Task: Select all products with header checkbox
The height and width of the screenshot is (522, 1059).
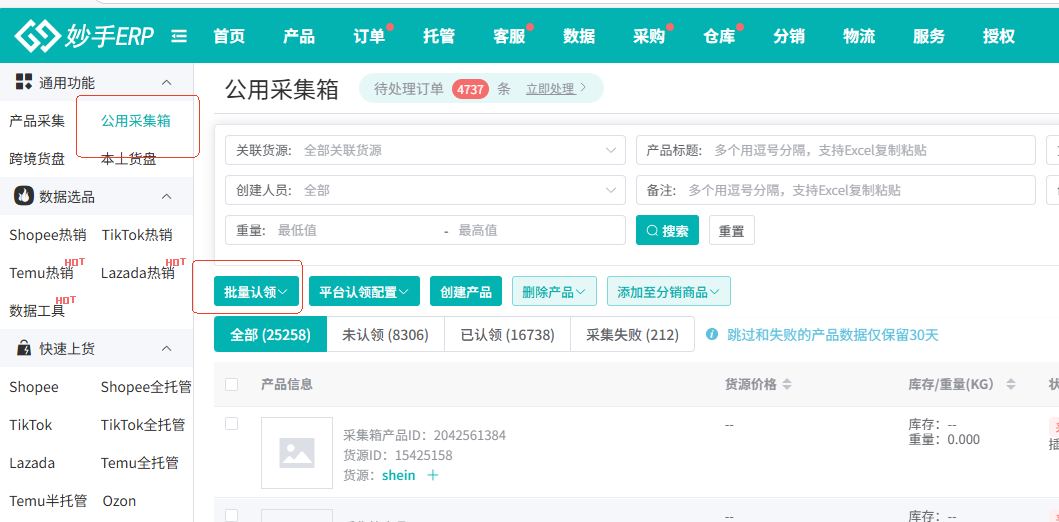Action: (x=232, y=384)
